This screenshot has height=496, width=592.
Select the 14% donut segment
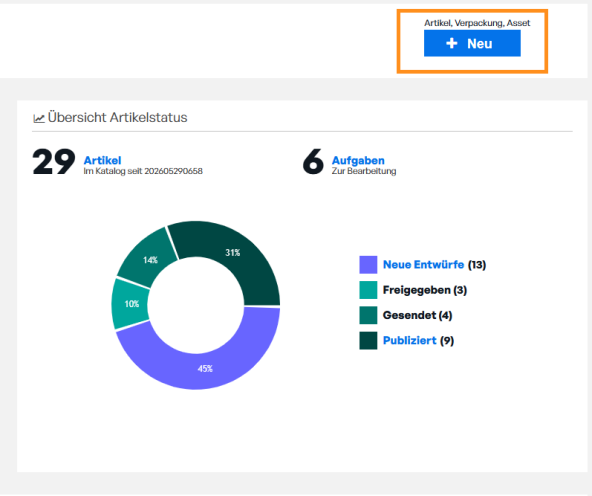149,260
